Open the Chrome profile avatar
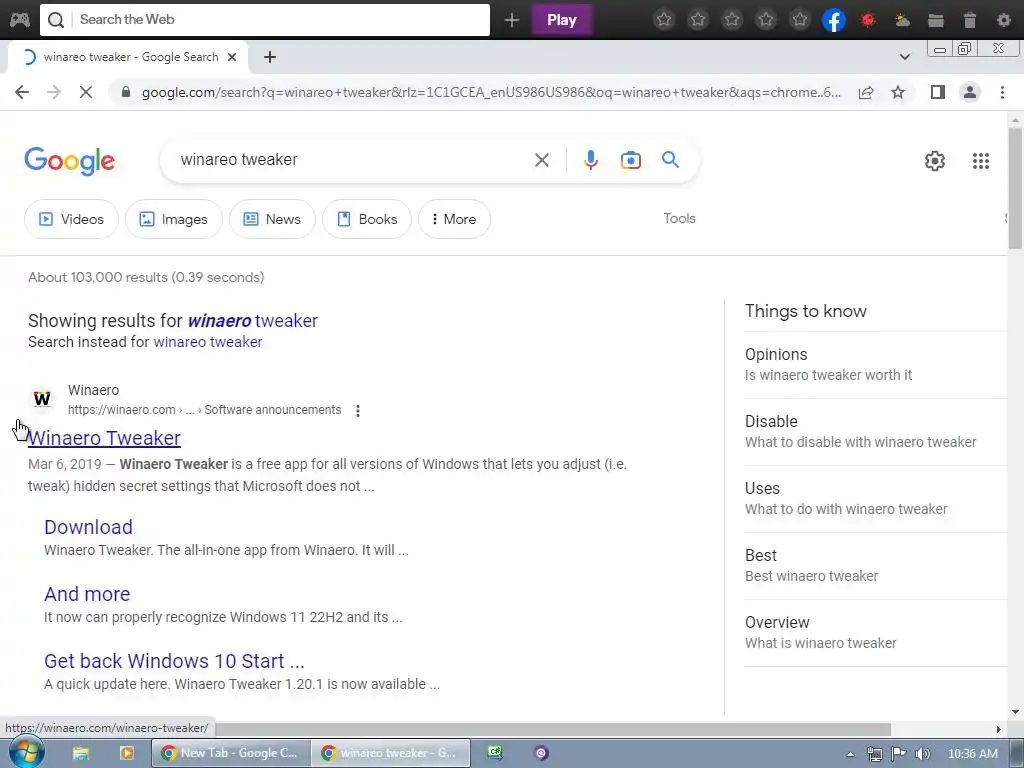Image resolution: width=1024 pixels, height=768 pixels. coord(970,92)
